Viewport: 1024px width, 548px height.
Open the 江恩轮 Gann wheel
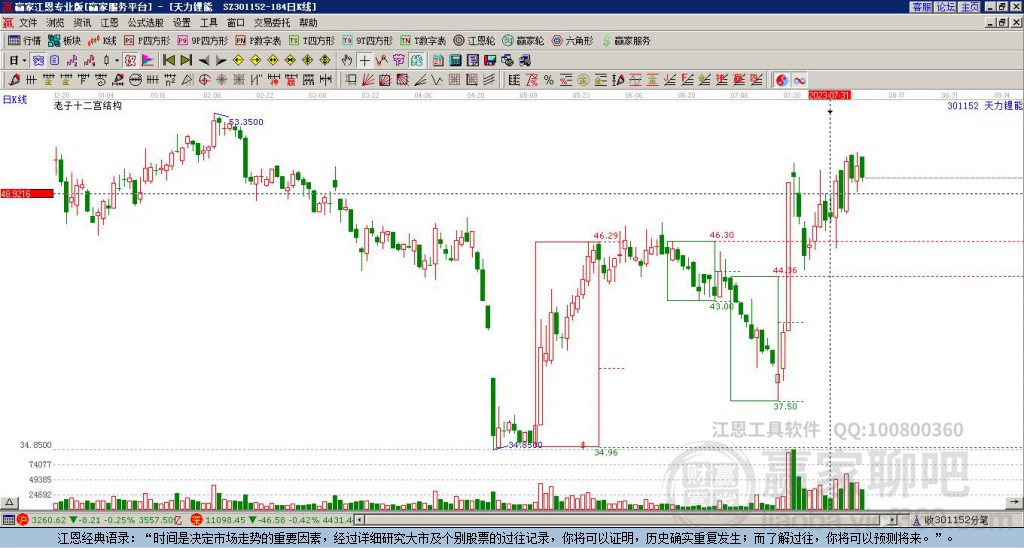click(x=474, y=40)
